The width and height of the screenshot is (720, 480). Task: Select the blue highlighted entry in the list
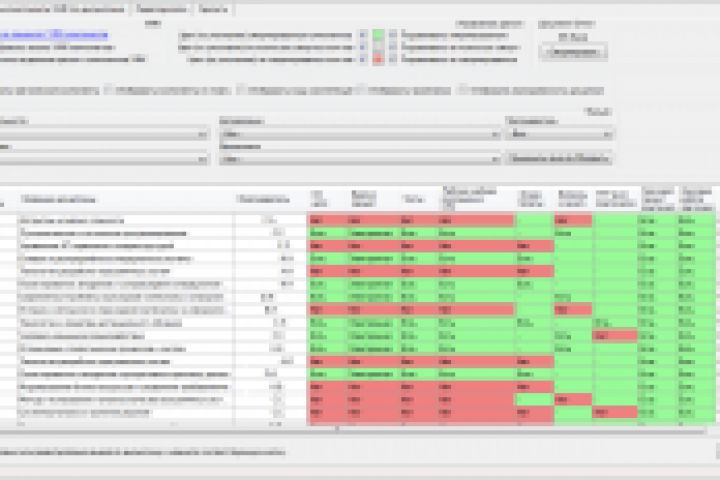(53, 35)
